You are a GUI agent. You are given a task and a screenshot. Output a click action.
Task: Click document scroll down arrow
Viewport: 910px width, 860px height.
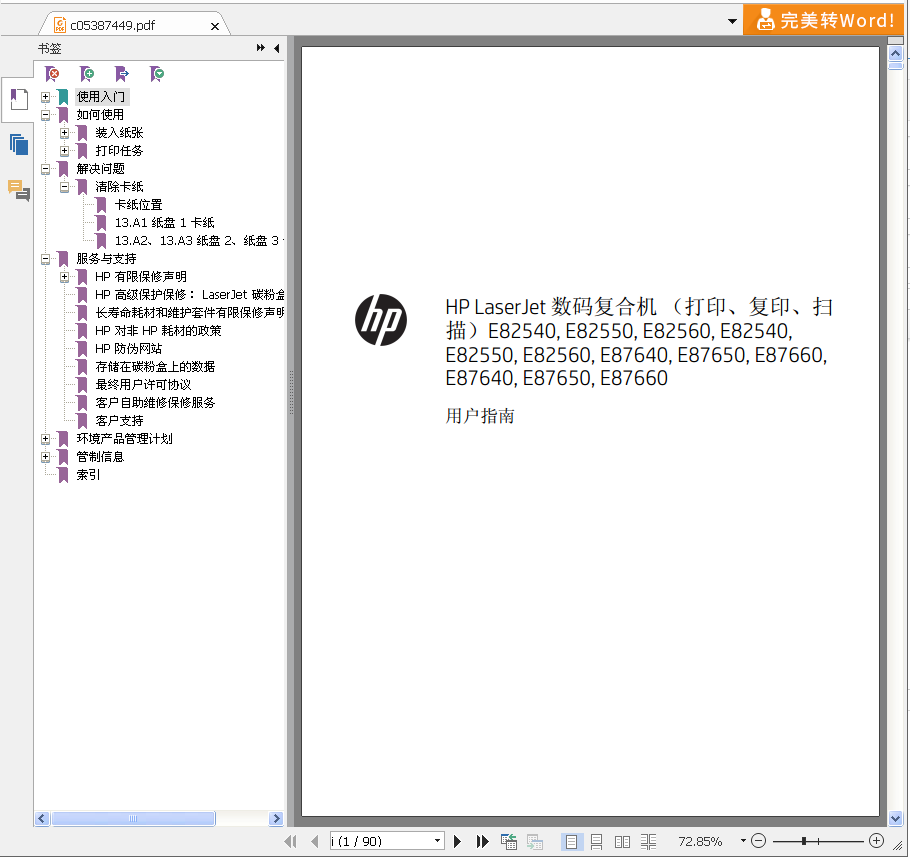coord(895,819)
